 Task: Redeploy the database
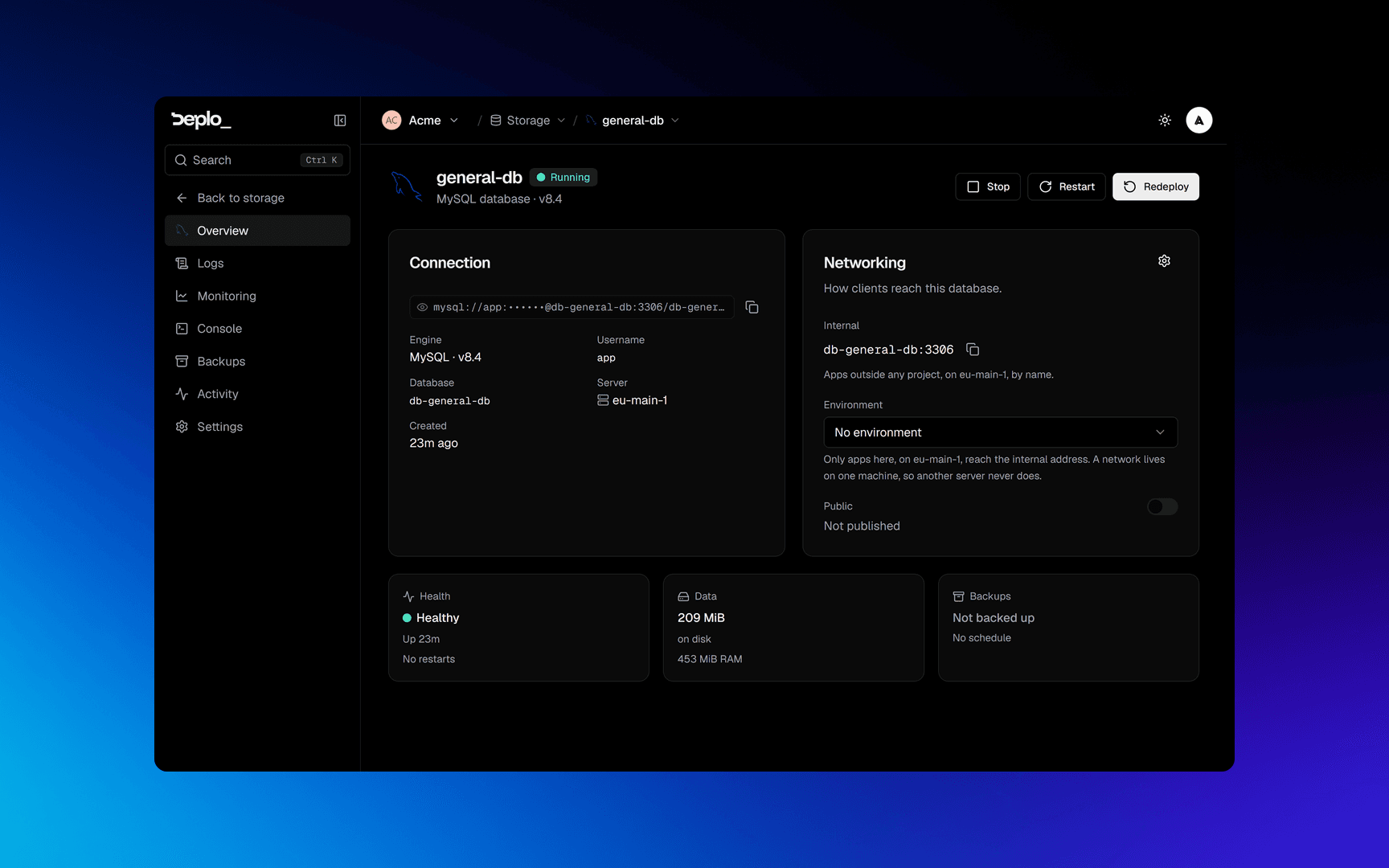pyautogui.click(x=1156, y=186)
